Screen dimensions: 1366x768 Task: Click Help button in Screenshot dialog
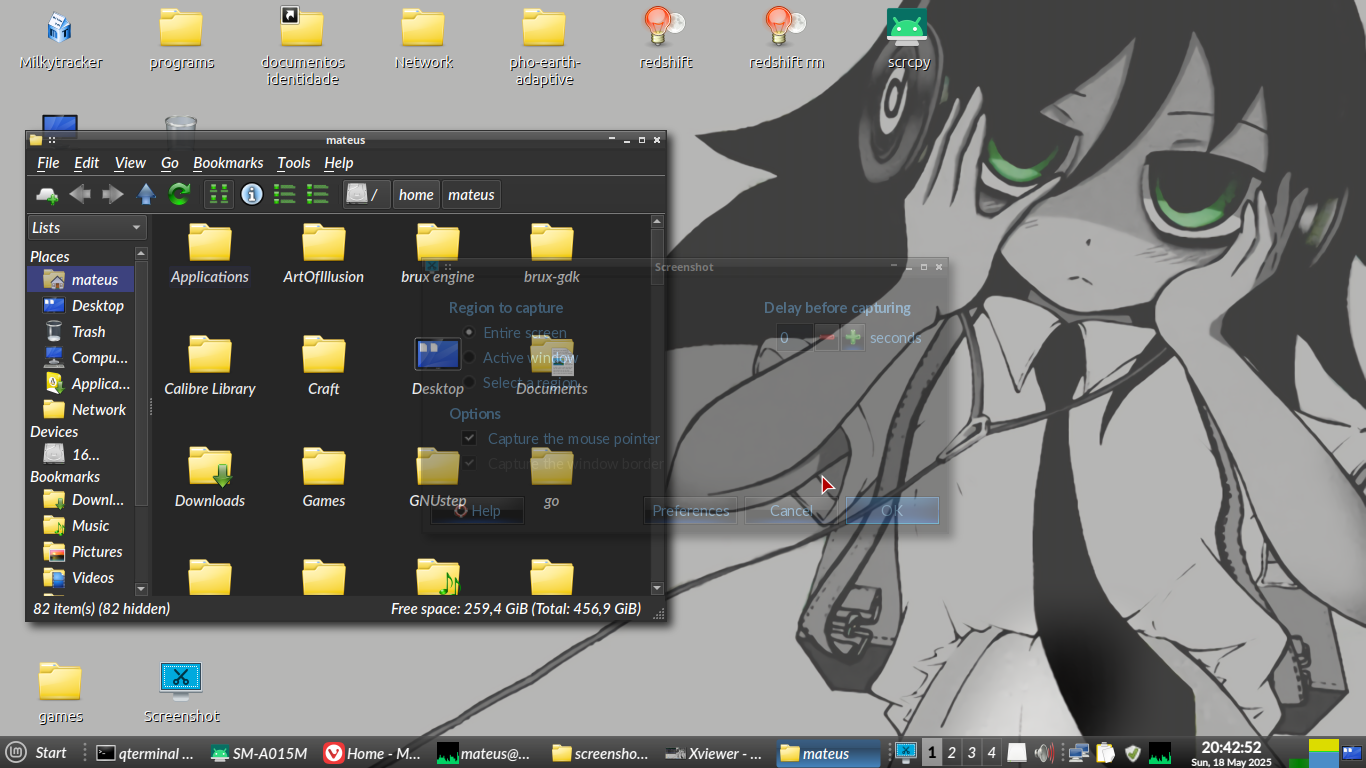point(478,510)
